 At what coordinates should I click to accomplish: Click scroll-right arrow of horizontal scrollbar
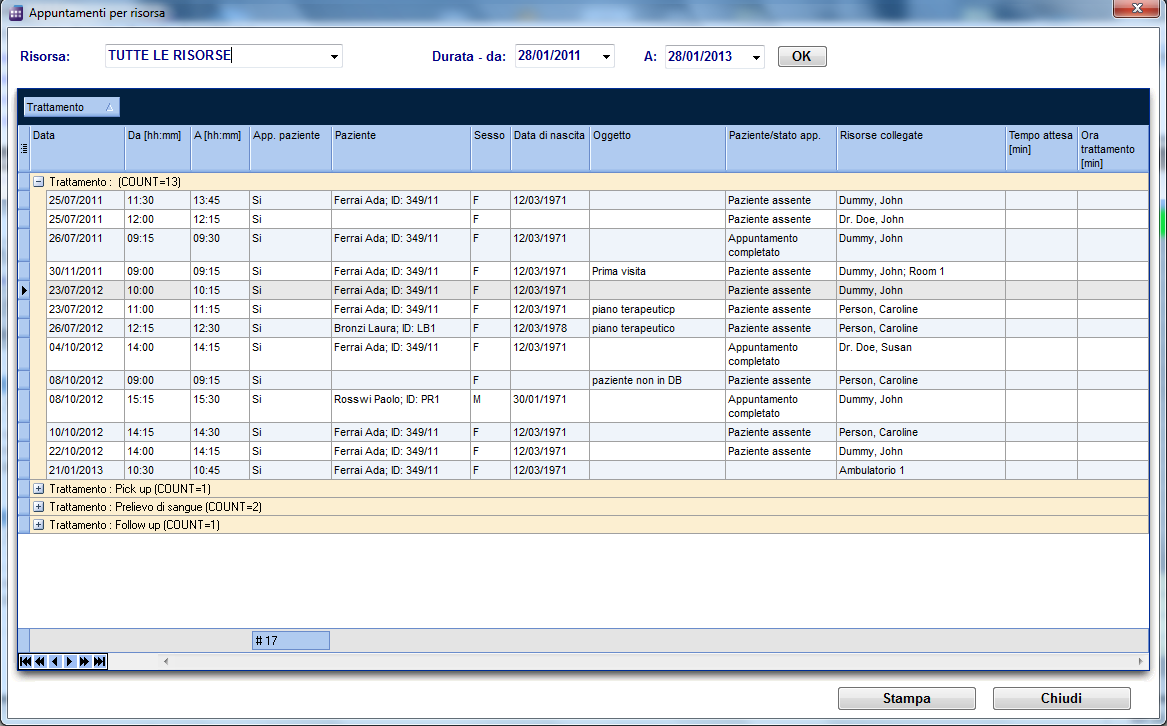1140,661
